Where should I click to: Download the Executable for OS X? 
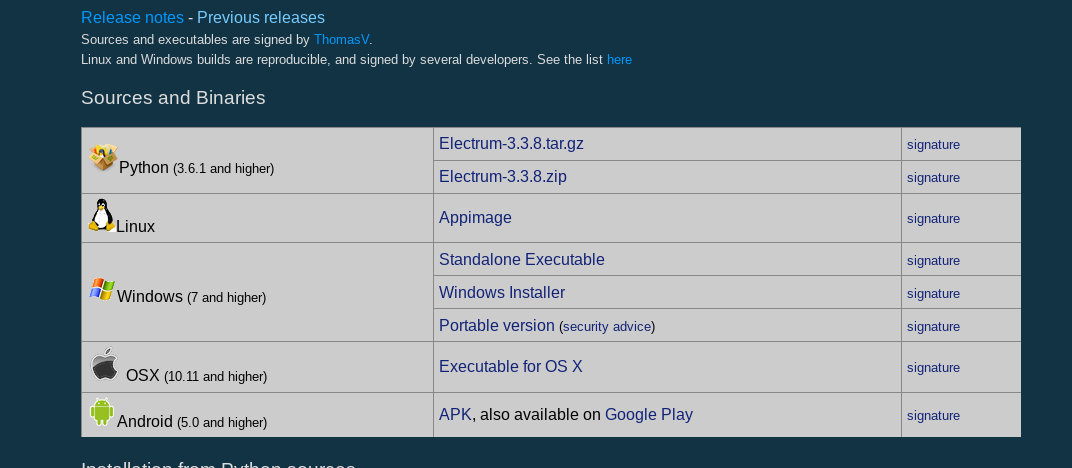511,366
